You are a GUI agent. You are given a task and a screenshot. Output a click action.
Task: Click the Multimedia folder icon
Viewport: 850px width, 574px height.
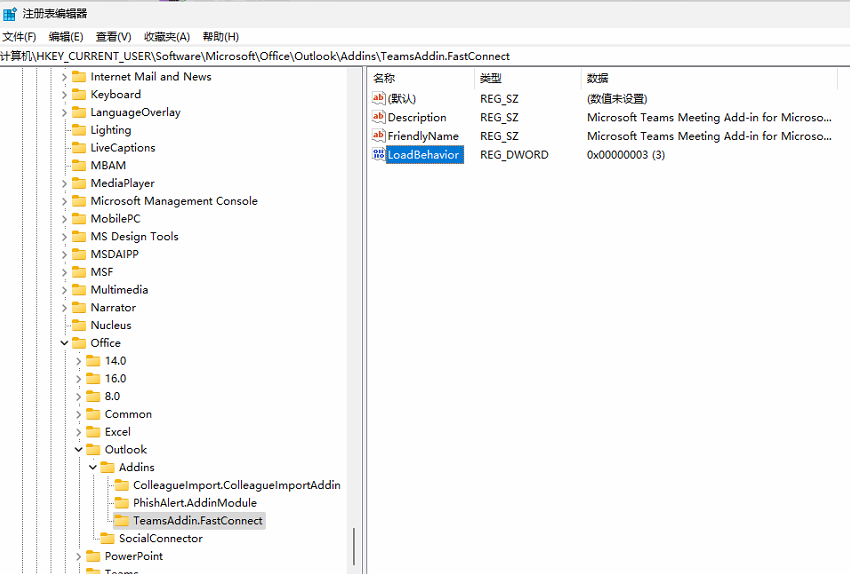point(79,289)
